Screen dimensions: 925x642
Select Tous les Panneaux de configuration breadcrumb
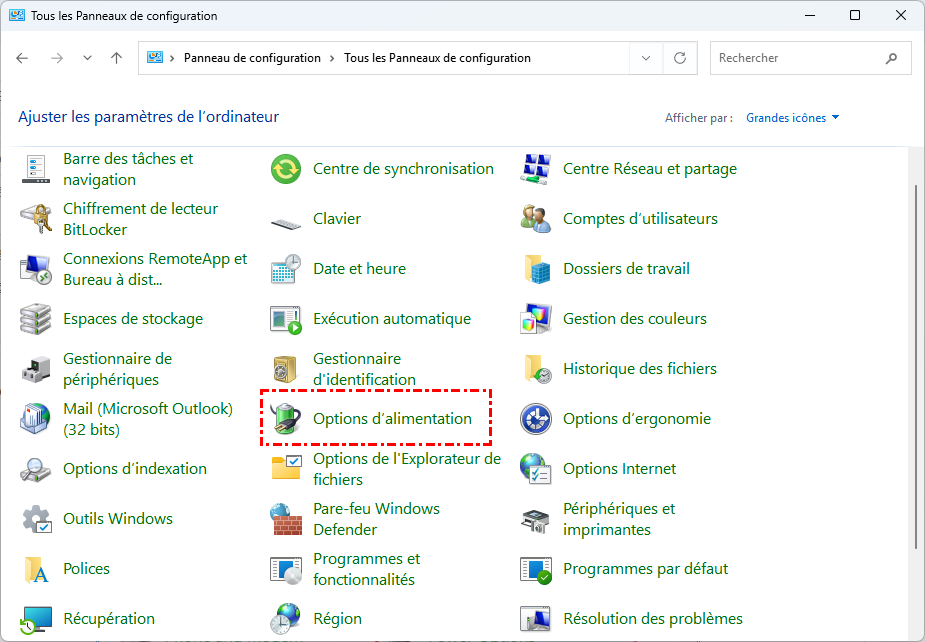point(437,58)
